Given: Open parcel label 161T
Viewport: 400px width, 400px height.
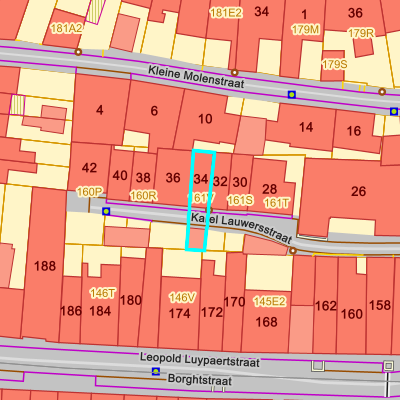Looking at the screenshot, I should tap(277, 202).
